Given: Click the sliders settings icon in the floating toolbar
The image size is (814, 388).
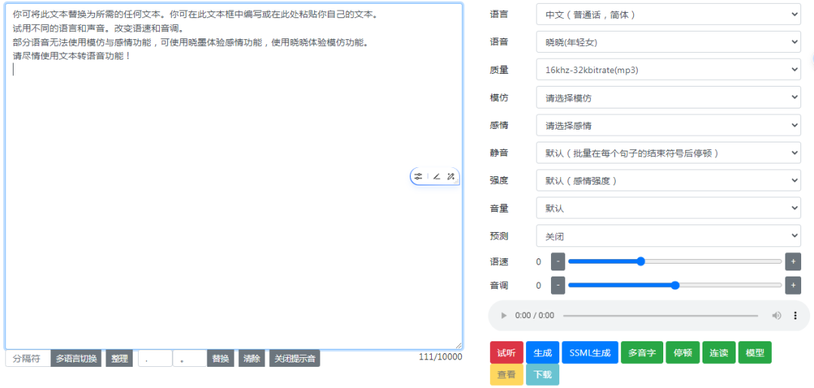Looking at the screenshot, I should (418, 176).
